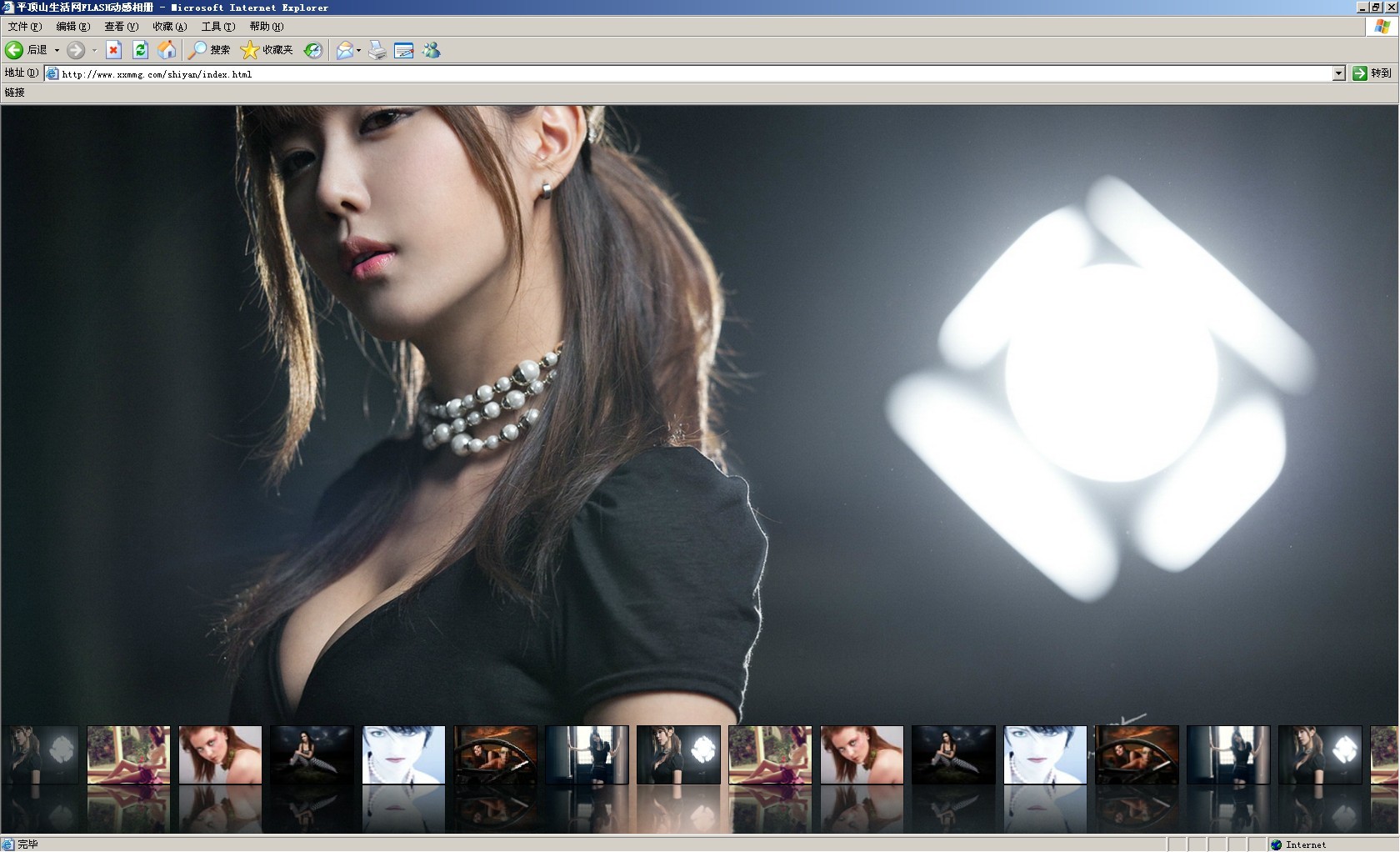Print the page using the printer icon
The image size is (1400, 852).
tap(377, 50)
